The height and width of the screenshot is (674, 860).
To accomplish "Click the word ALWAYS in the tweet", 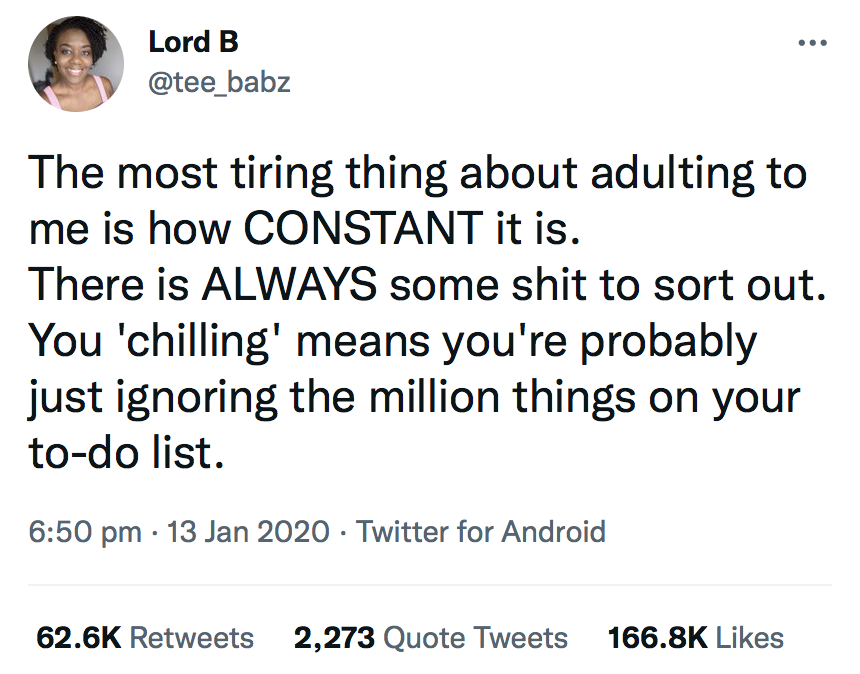I will coord(291,285).
